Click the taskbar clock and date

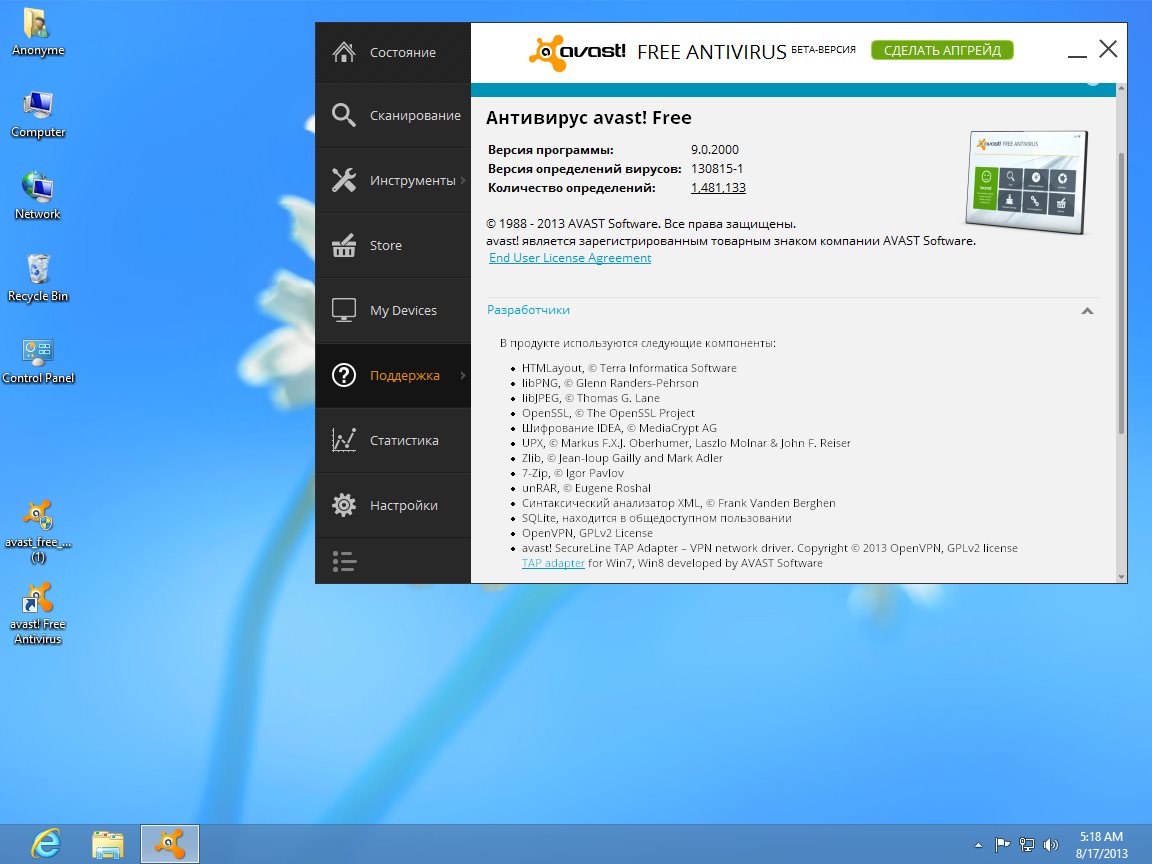1101,845
